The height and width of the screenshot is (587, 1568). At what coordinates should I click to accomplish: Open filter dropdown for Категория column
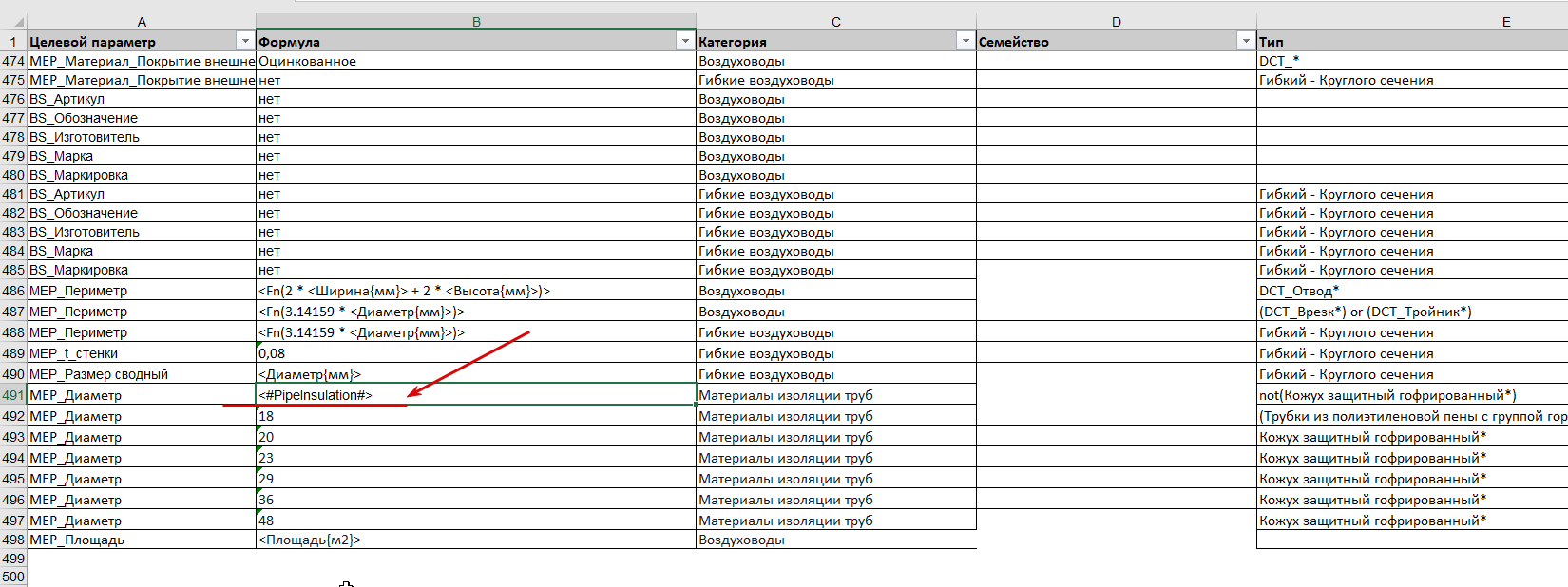[966, 41]
